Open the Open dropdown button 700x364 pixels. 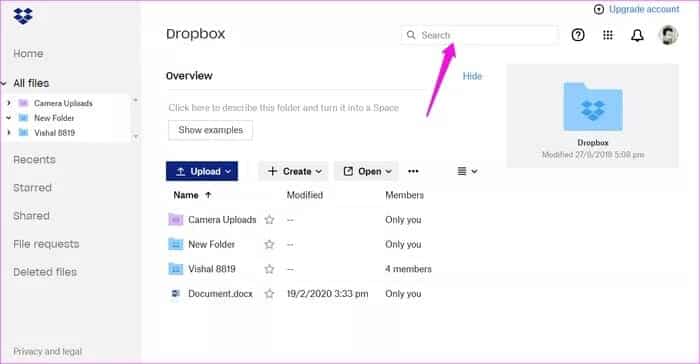tap(367, 172)
